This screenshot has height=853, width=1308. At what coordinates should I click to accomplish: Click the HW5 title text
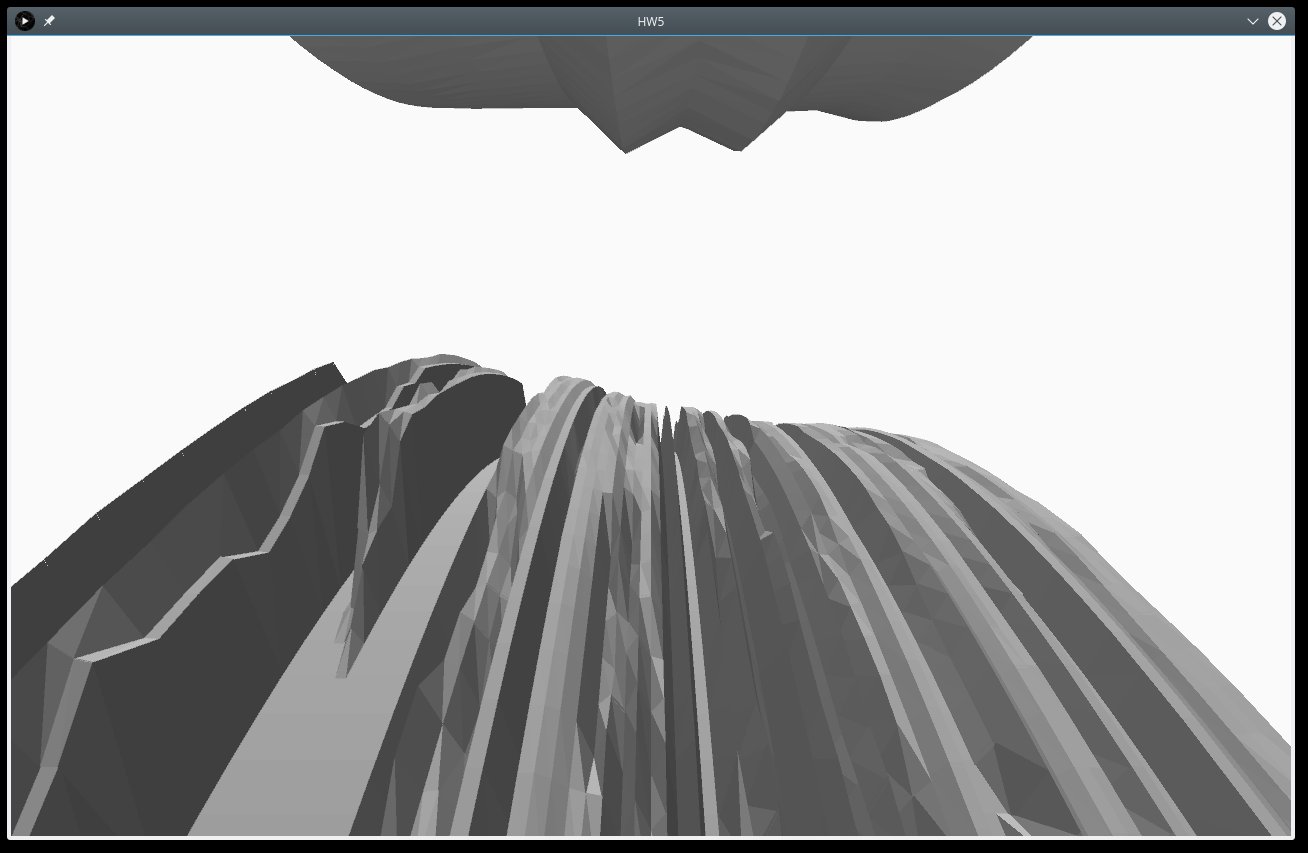tap(651, 21)
